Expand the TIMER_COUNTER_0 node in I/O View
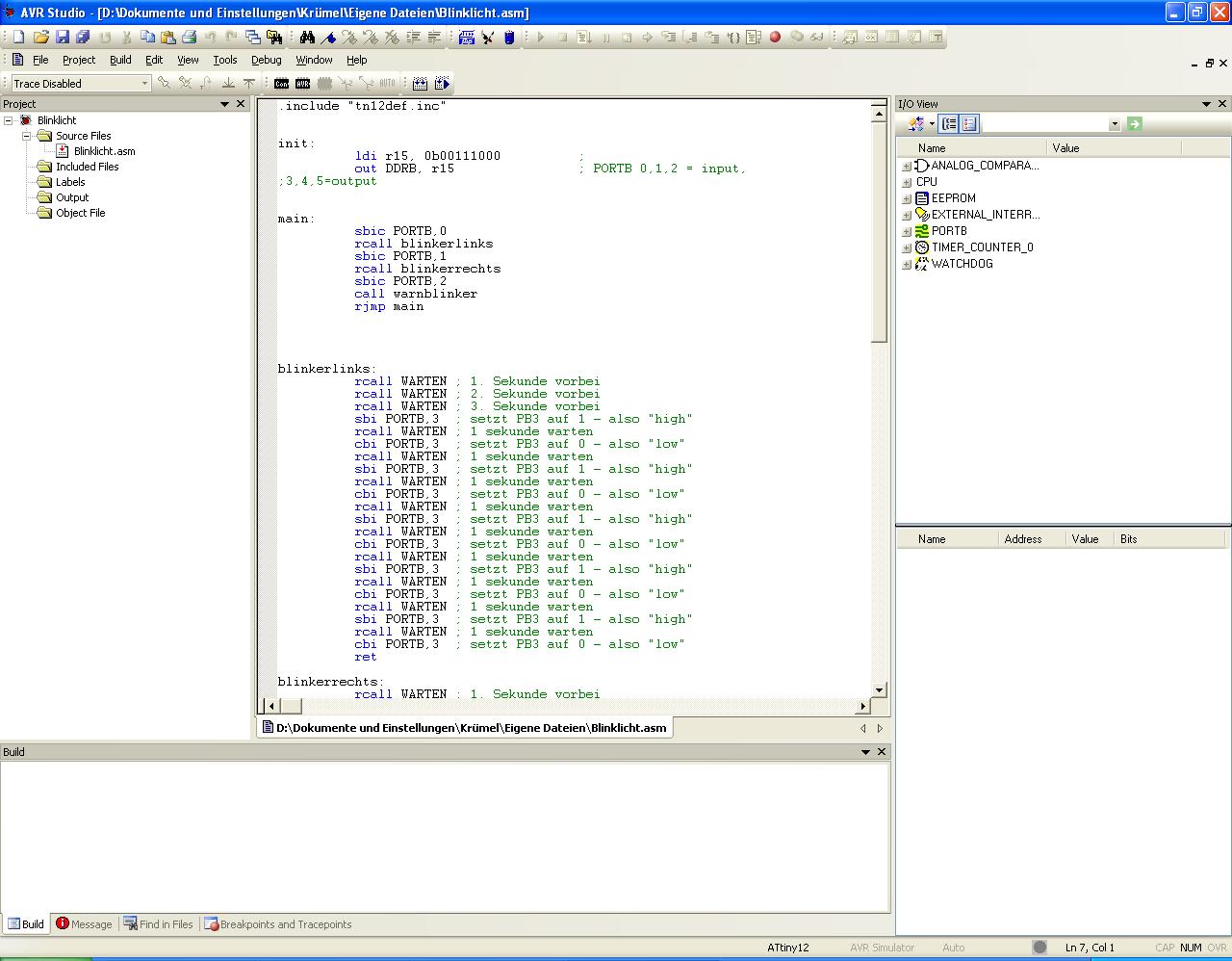Image resolution: width=1232 pixels, height=961 pixels. coord(906,247)
